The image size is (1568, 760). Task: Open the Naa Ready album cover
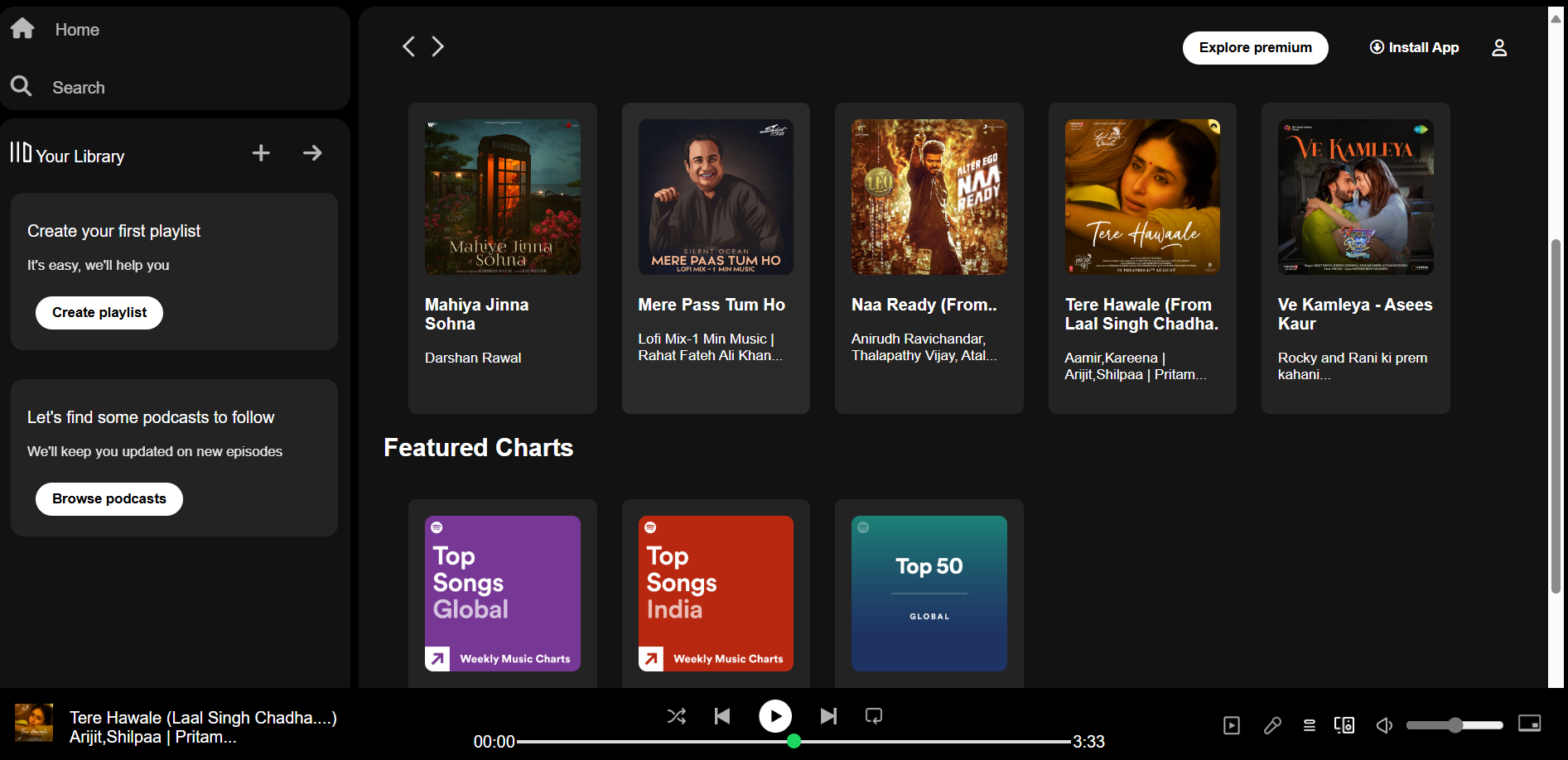pos(929,197)
